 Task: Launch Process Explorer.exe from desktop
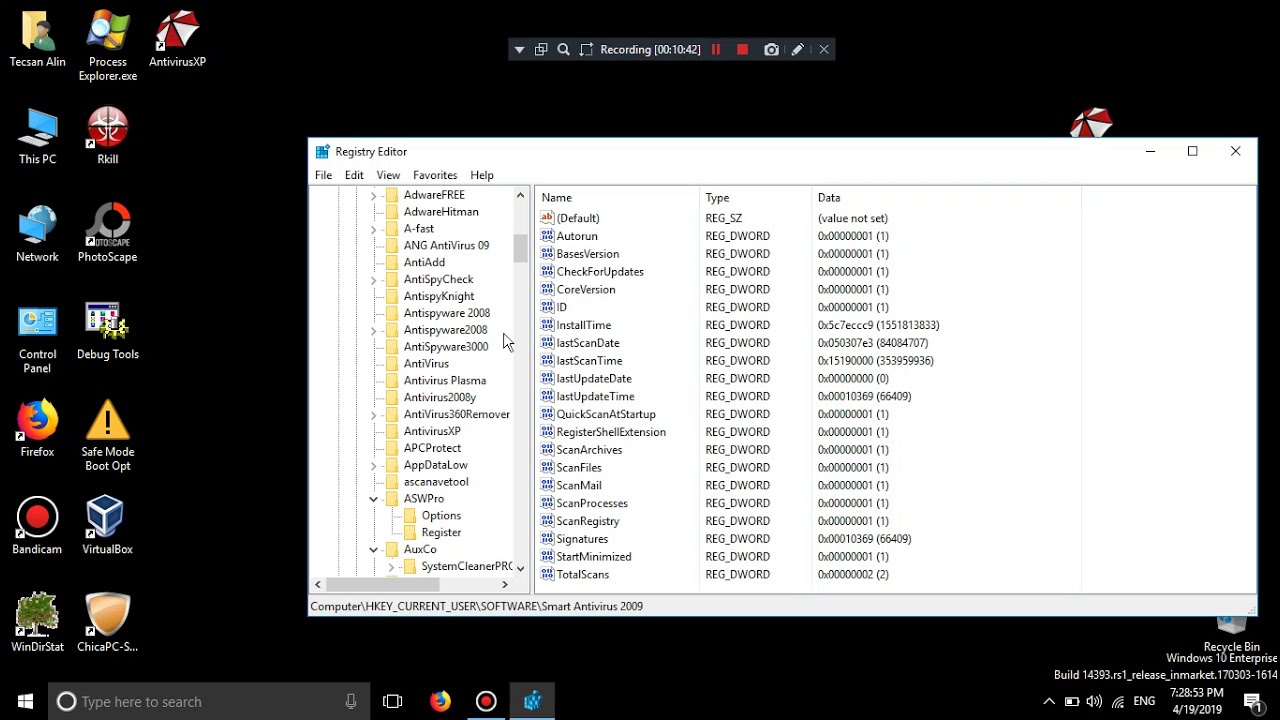[108, 48]
